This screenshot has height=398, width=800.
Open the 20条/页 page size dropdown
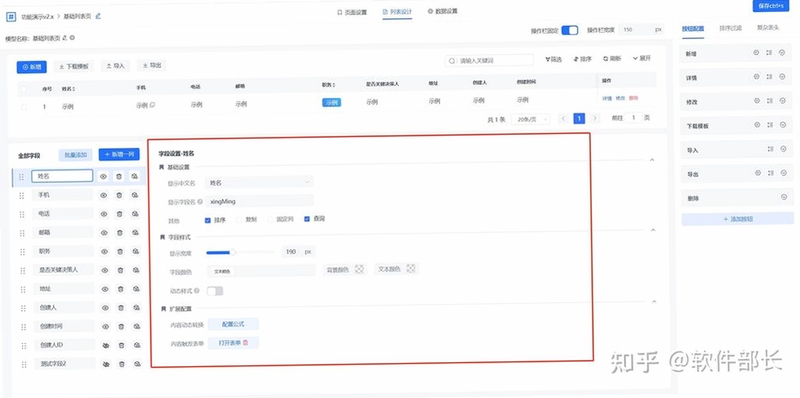coord(531,119)
